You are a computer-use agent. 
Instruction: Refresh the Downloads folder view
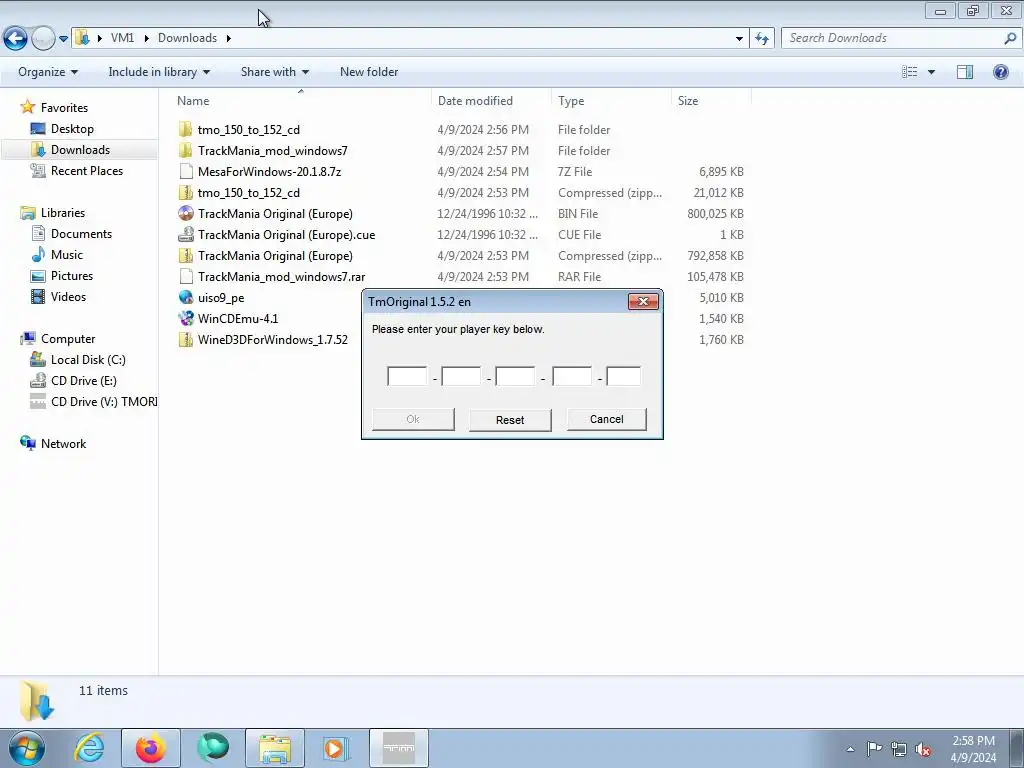pos(762,39)
